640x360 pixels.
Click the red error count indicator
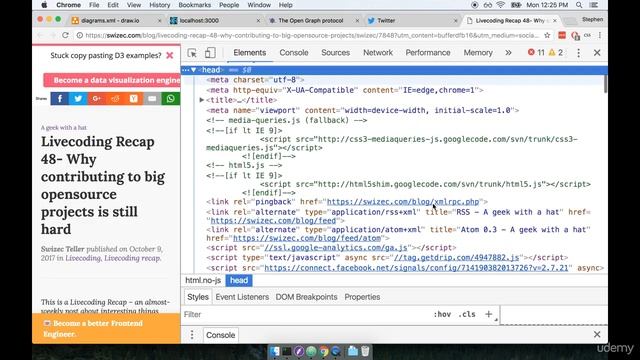536,52
